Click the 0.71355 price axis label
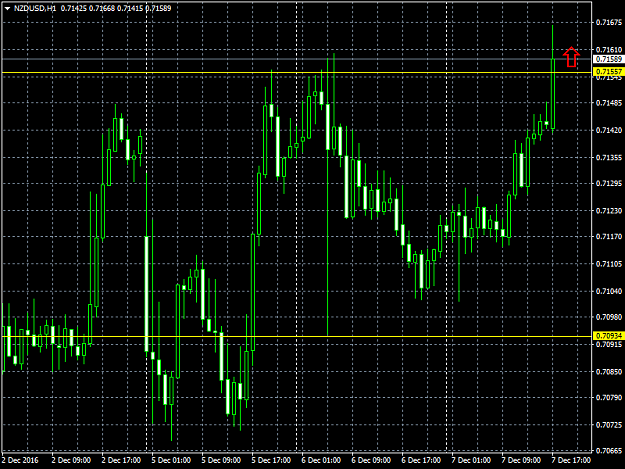Screen dimensions: 625x469 609,158
